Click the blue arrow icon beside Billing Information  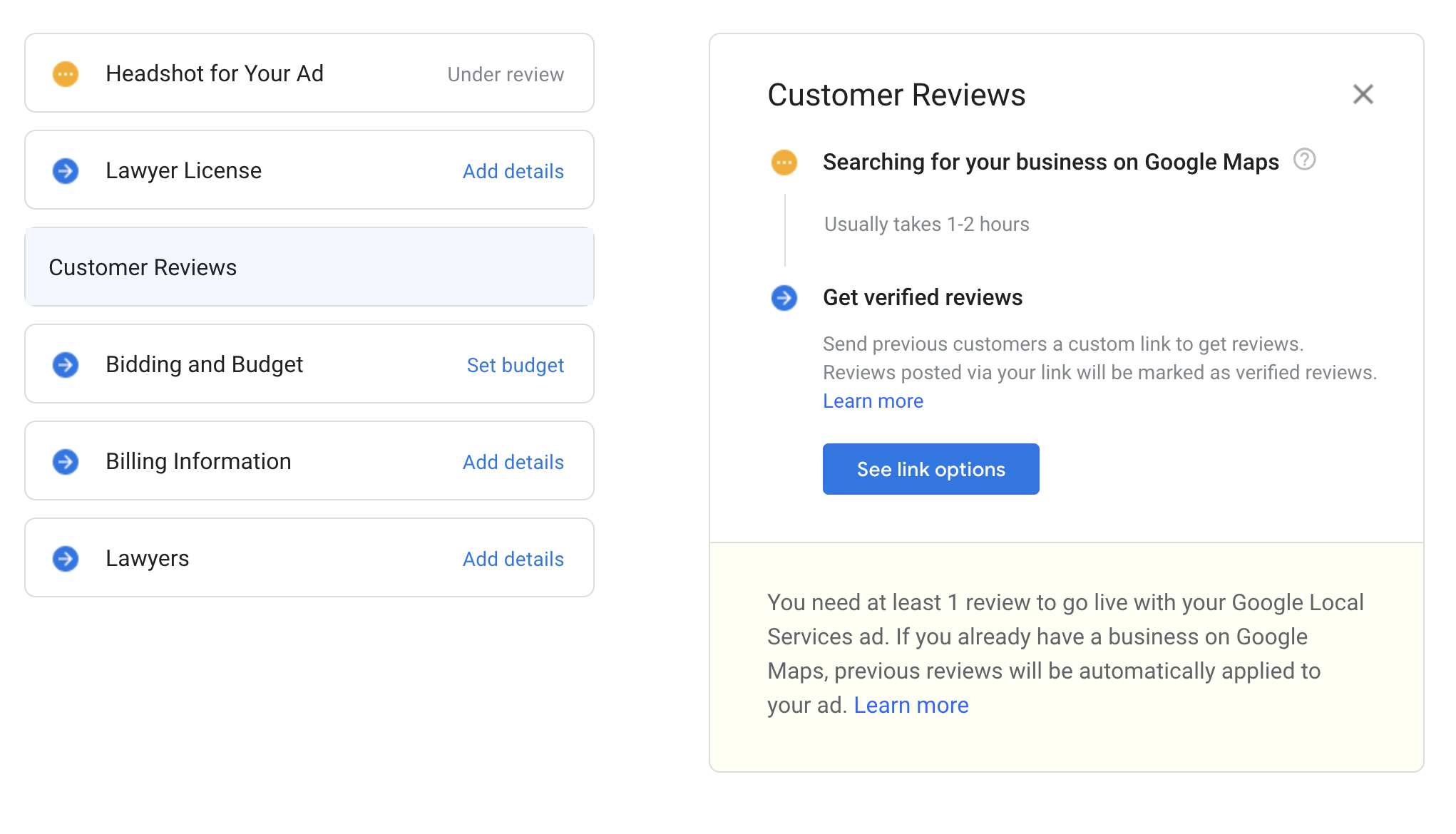[66, 462]
